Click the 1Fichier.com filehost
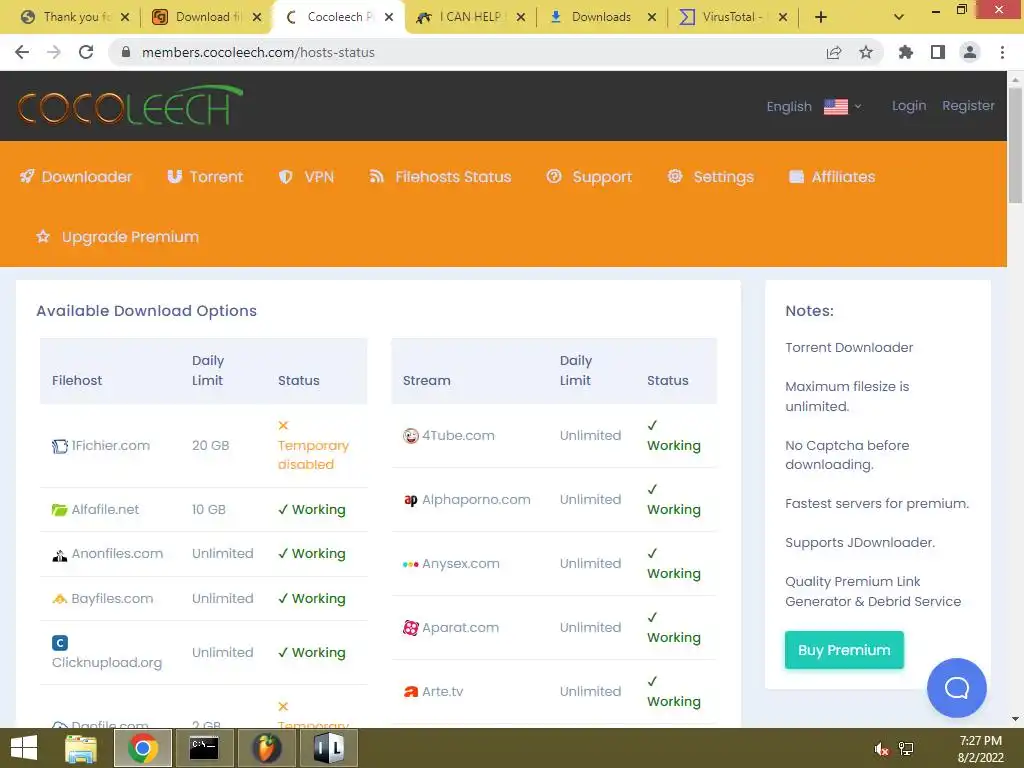 pyautogui.click(x=101, y=445)
